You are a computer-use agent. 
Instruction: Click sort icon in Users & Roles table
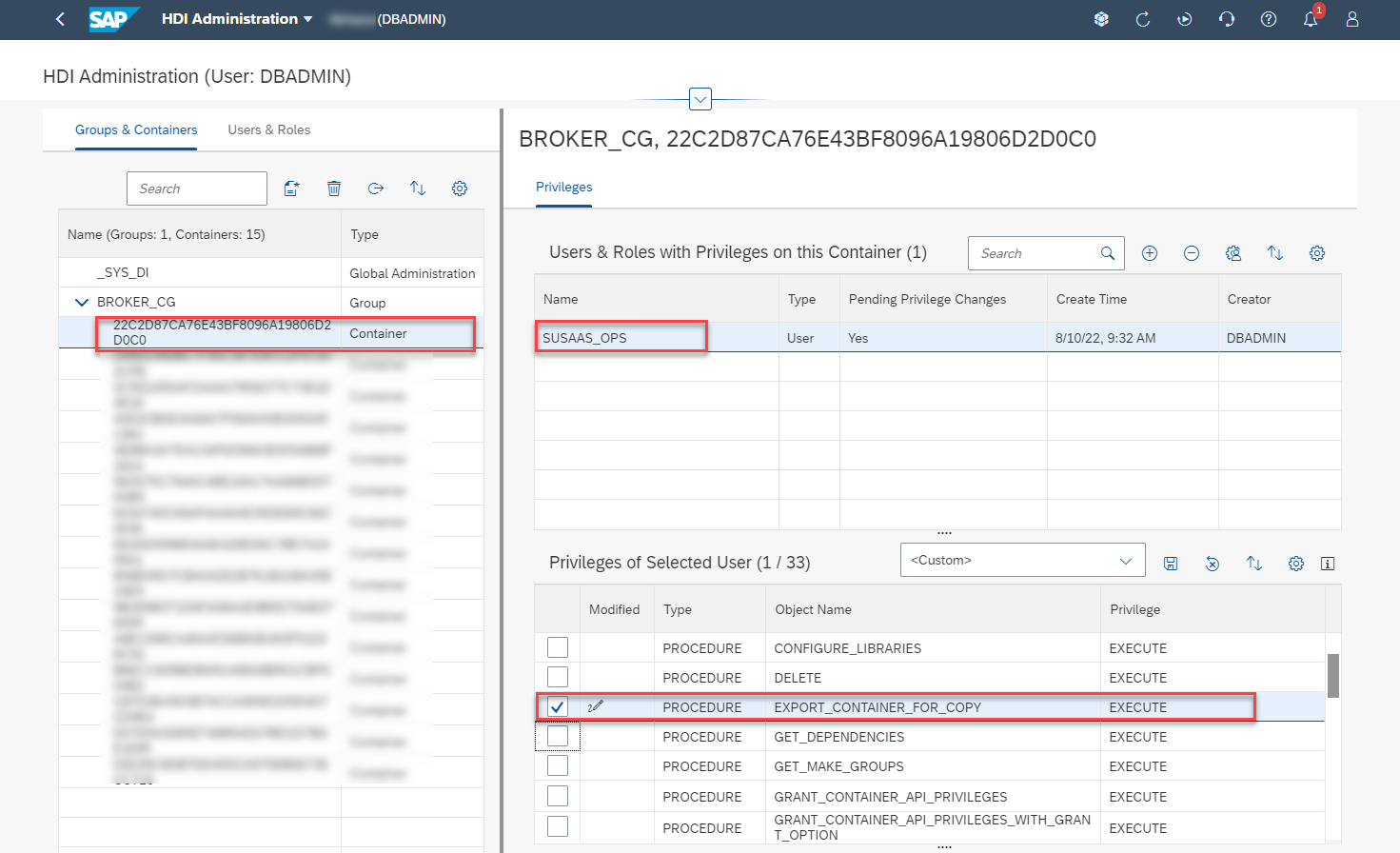pos(1275,253)
